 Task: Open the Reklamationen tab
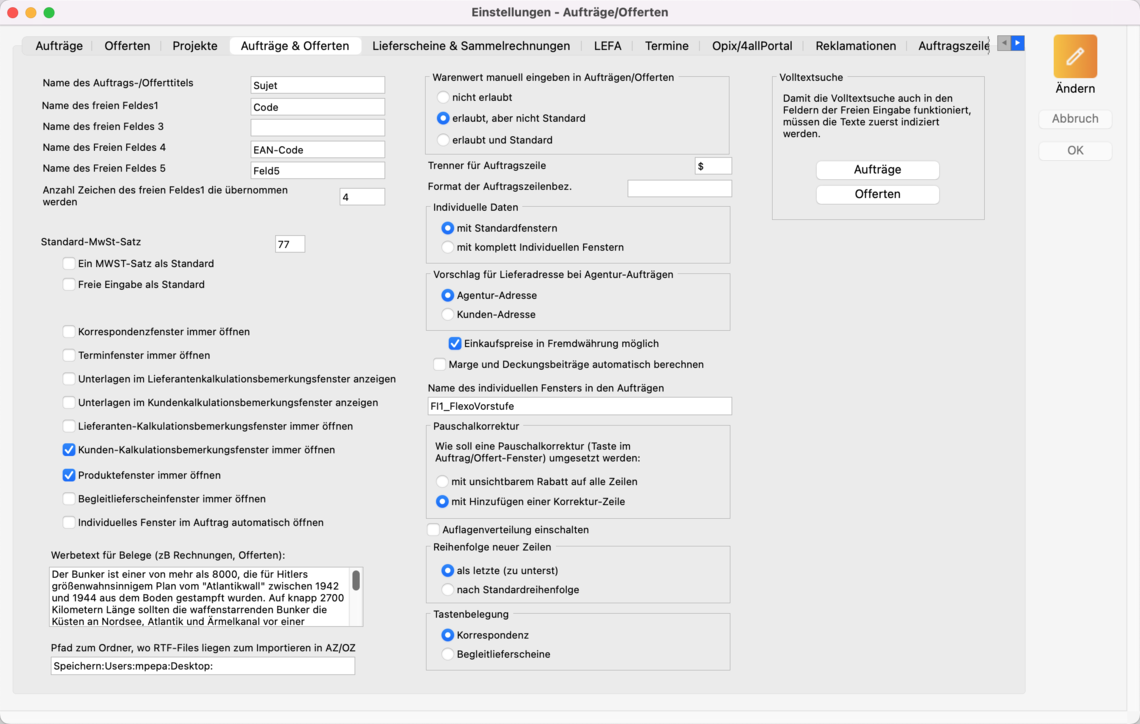855,46
